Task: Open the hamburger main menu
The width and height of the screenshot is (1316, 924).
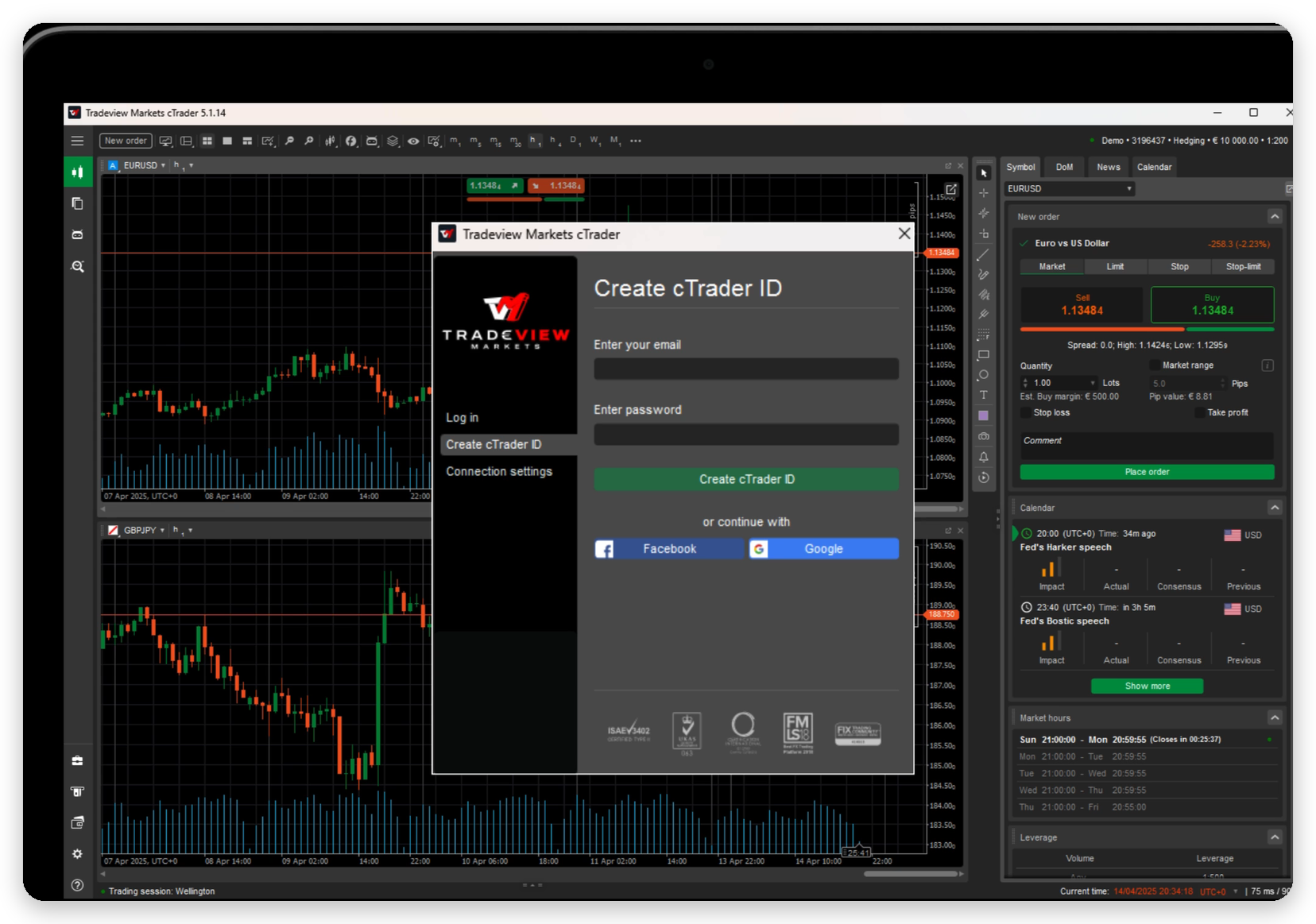Action: [77, 141]
